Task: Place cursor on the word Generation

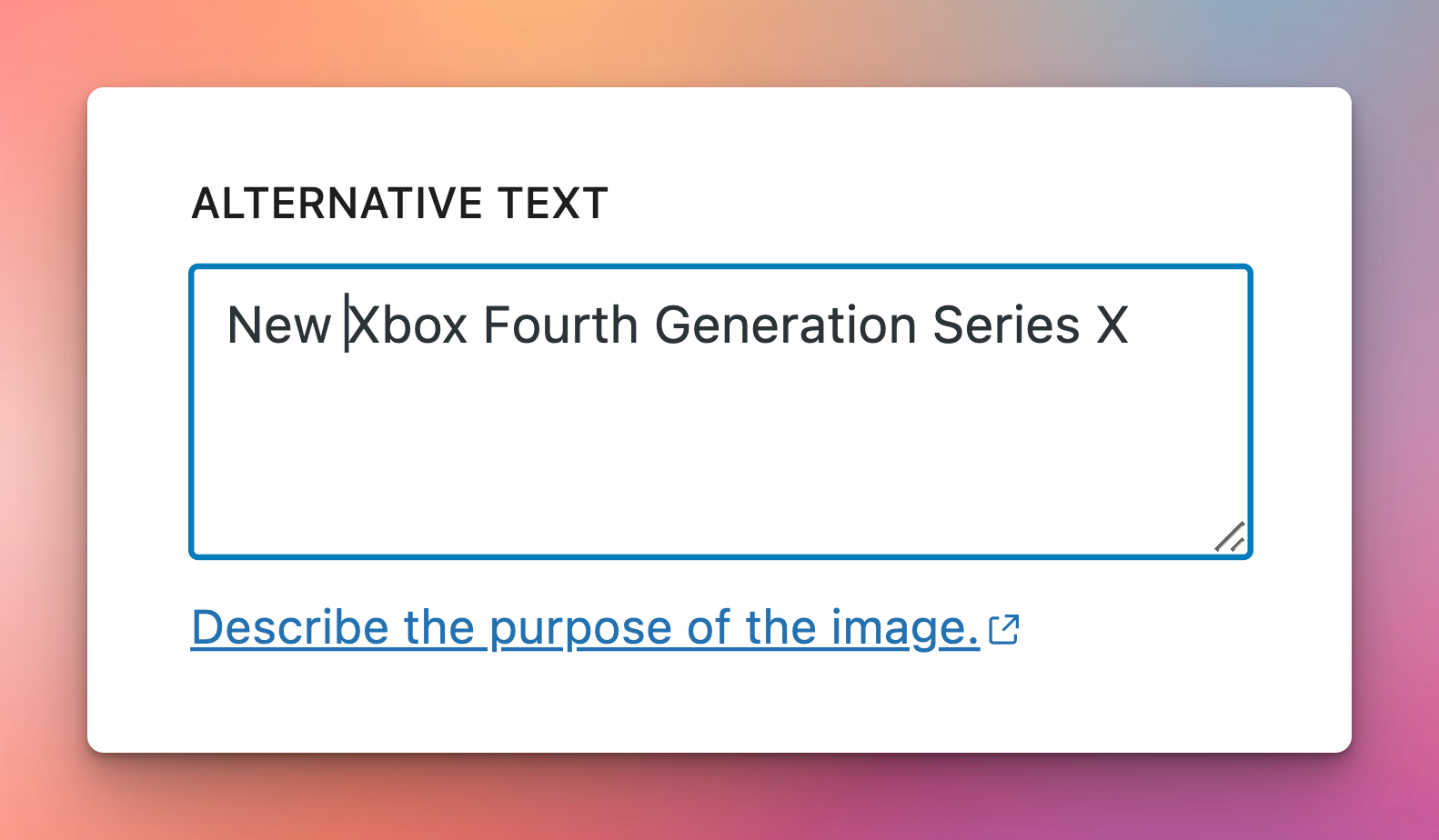Action: click(x=786, y=325)
